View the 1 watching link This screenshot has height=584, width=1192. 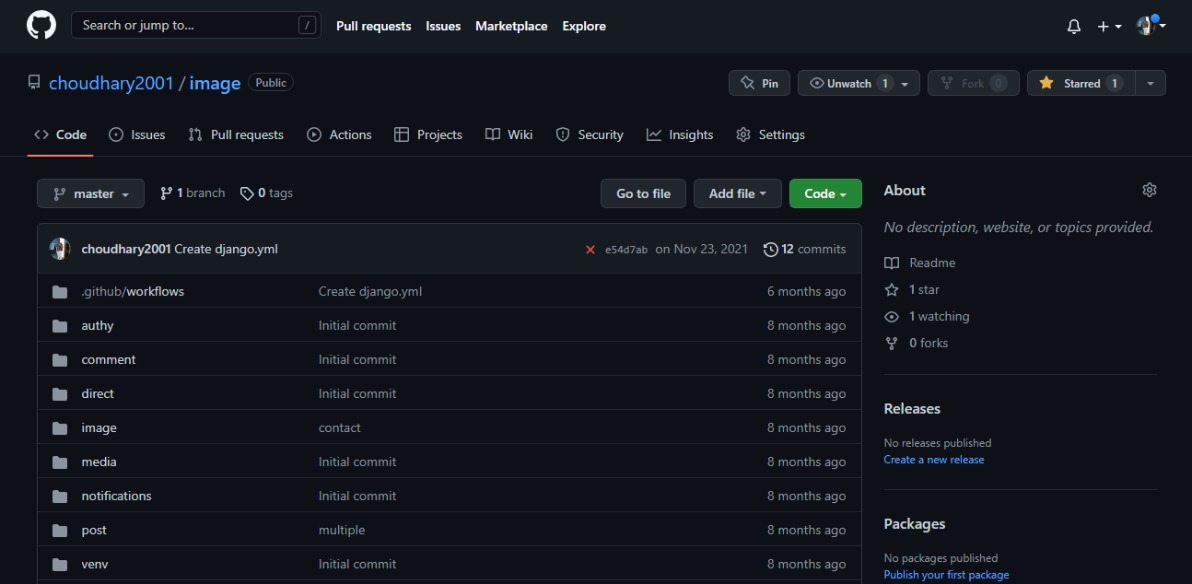click(x=928, y=316)
